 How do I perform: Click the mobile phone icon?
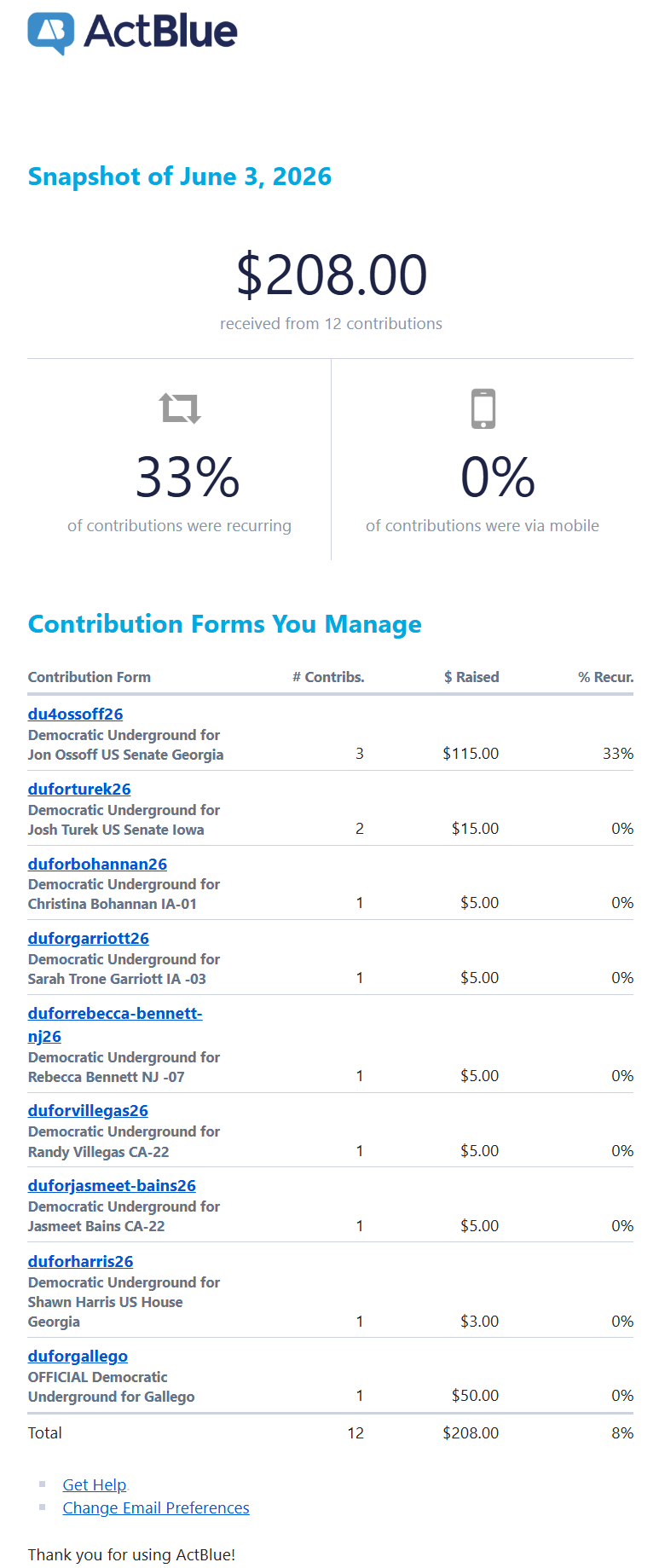(483, 408)
